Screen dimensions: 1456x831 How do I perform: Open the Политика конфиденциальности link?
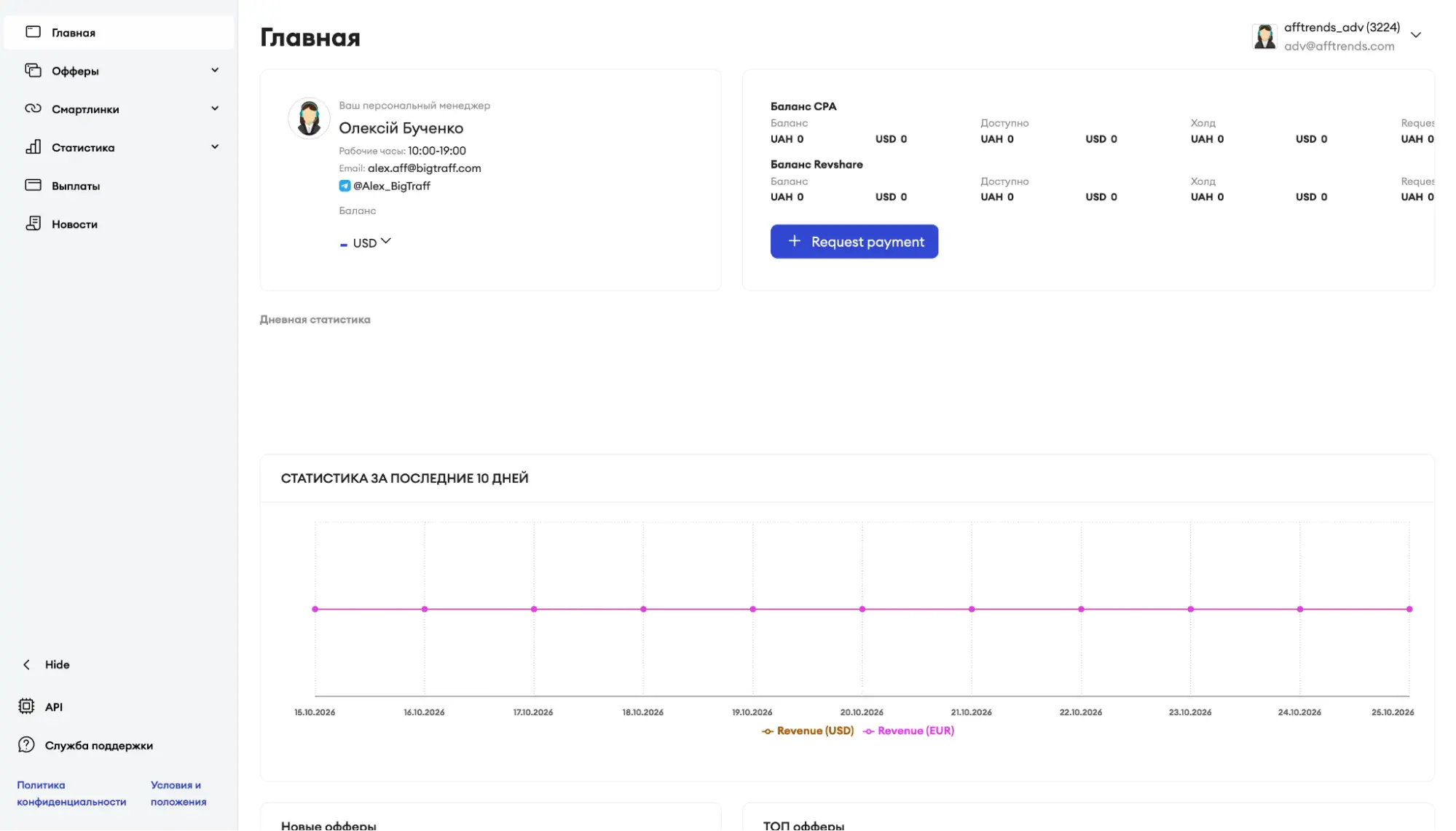(71, 794)
